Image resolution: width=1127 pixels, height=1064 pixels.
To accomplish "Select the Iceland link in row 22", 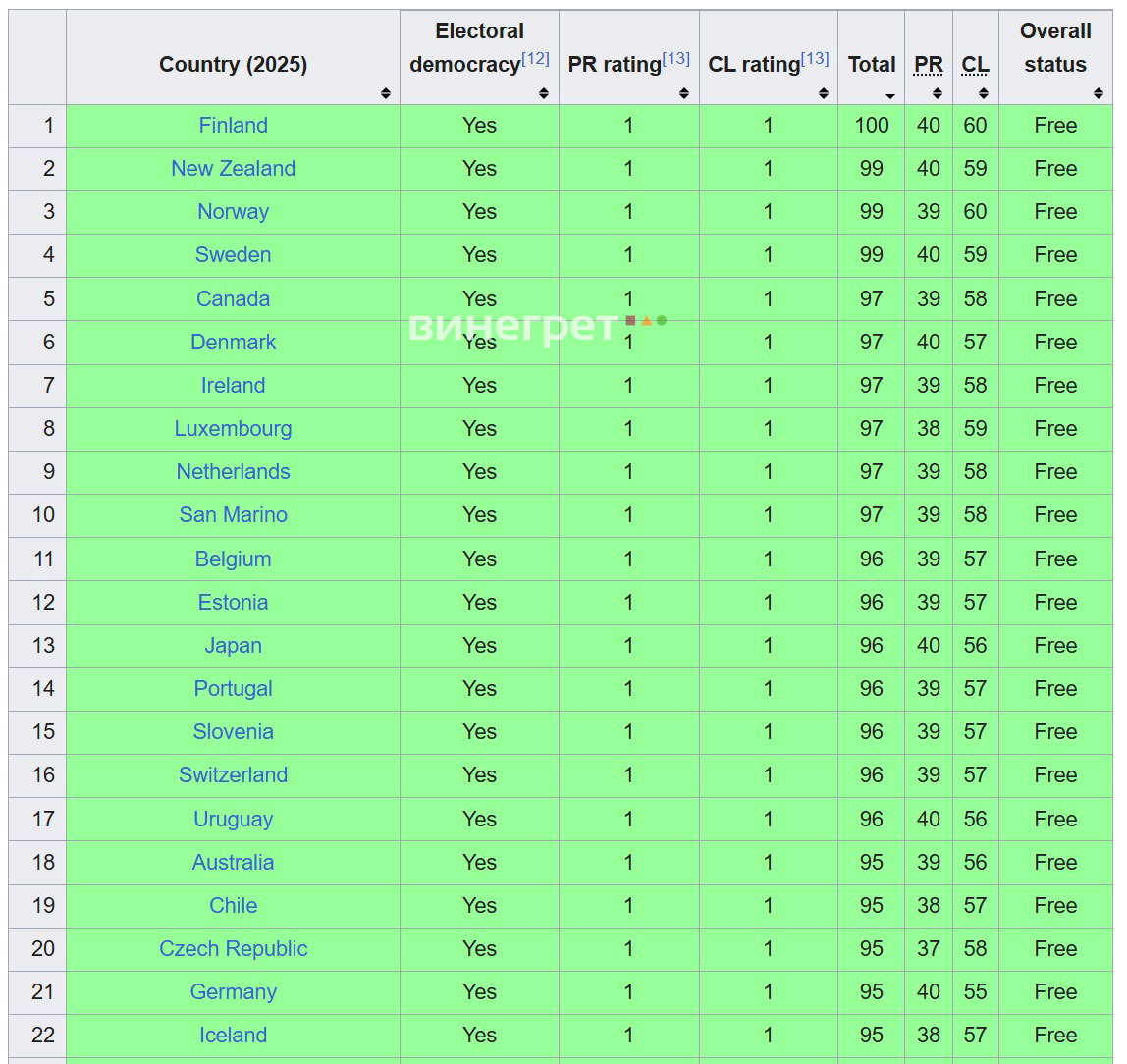I will click(233, 1036).
